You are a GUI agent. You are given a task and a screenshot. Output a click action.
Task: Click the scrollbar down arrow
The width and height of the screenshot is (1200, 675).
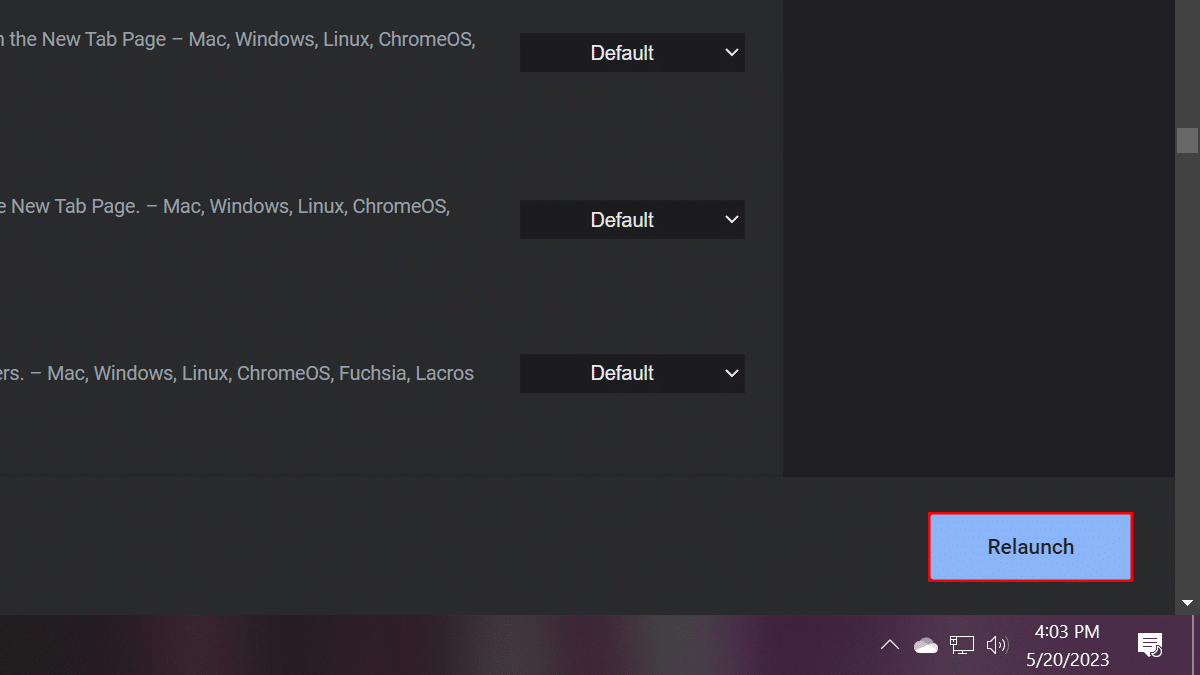[1187, 603]
